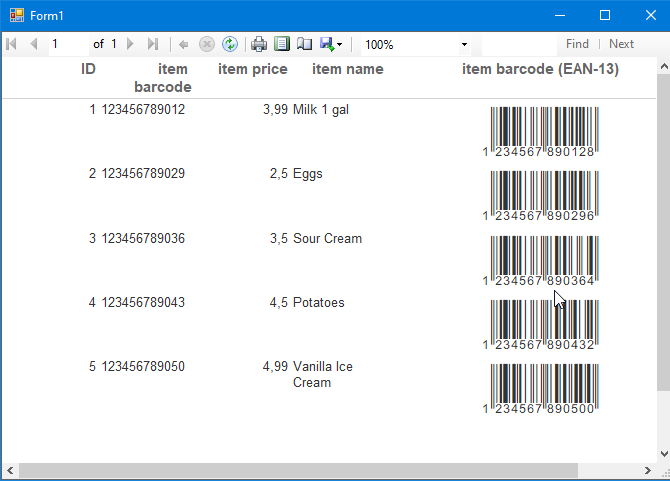
Task: Click the horizontal scrollbar right arrow
Action: [648, 470]
